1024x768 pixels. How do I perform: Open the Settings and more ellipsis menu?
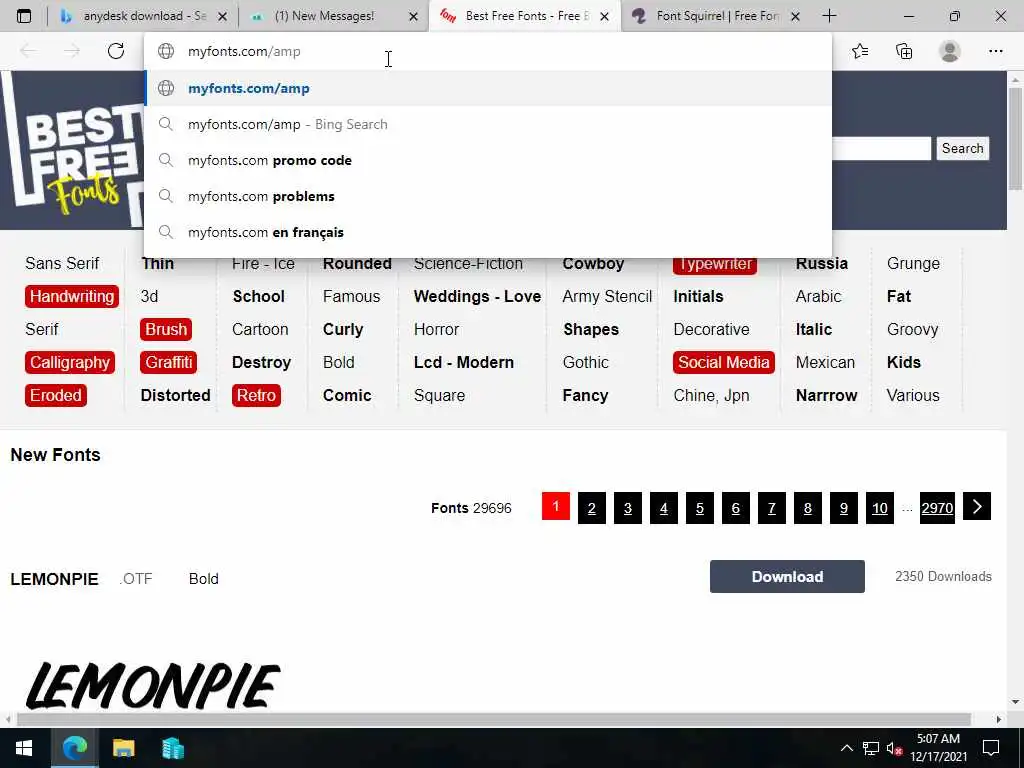tap(995, 51)
